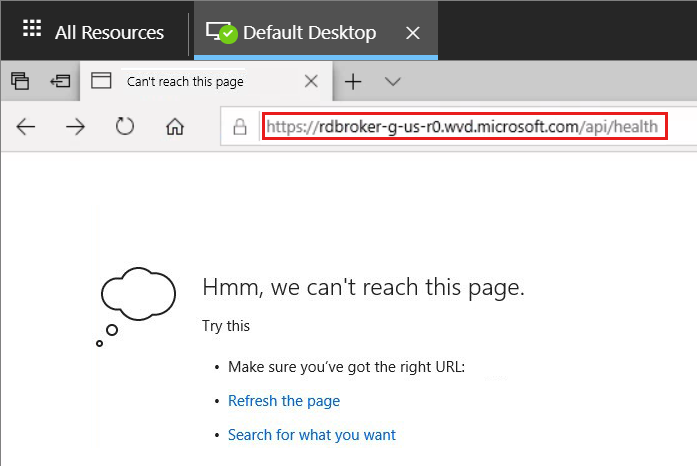Open a new browser tab
This screenshot has width=697, height=466.
point(352,82)
